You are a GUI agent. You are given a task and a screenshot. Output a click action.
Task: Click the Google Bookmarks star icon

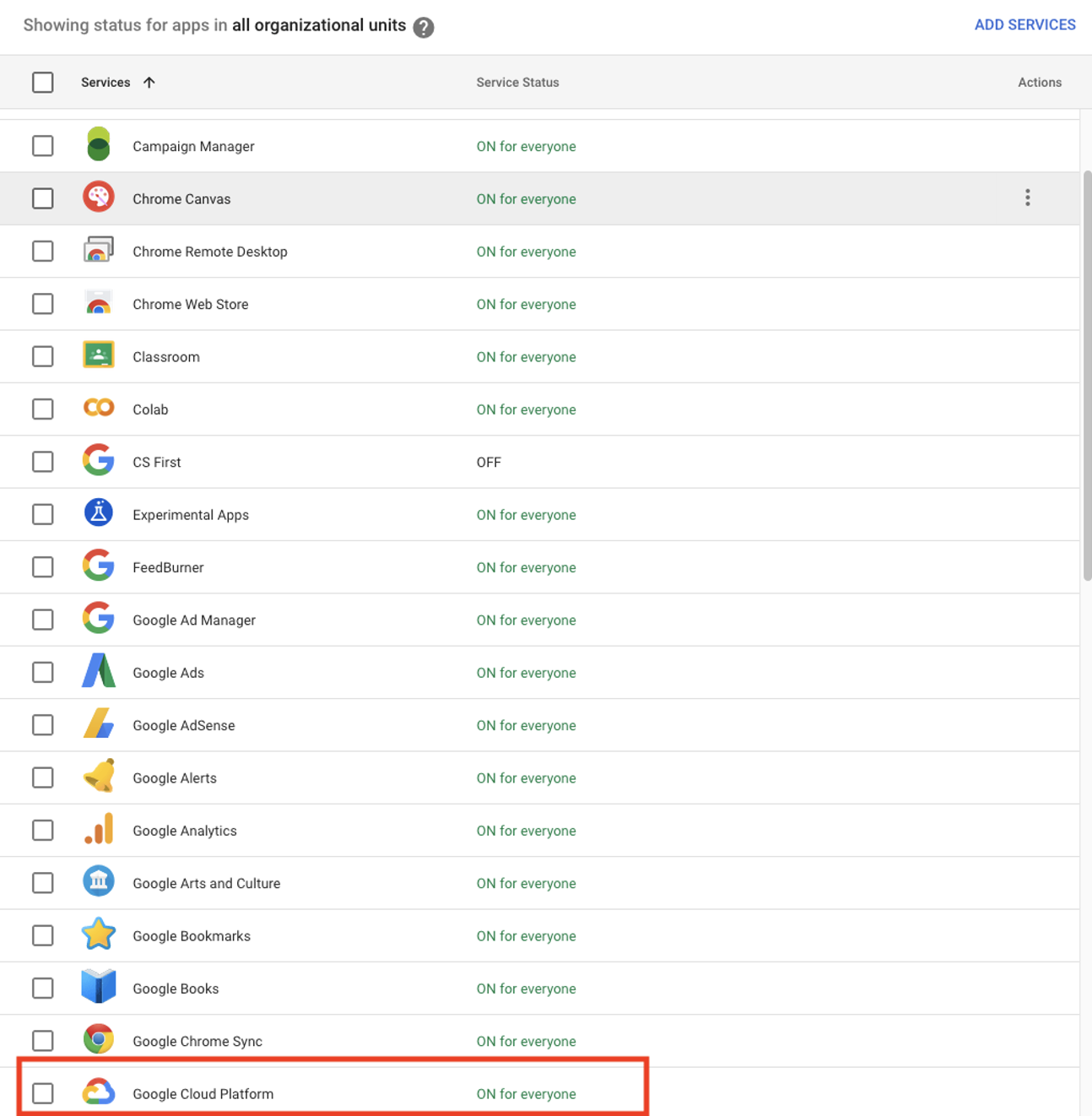pyautogui.click(x=99, y=935)
